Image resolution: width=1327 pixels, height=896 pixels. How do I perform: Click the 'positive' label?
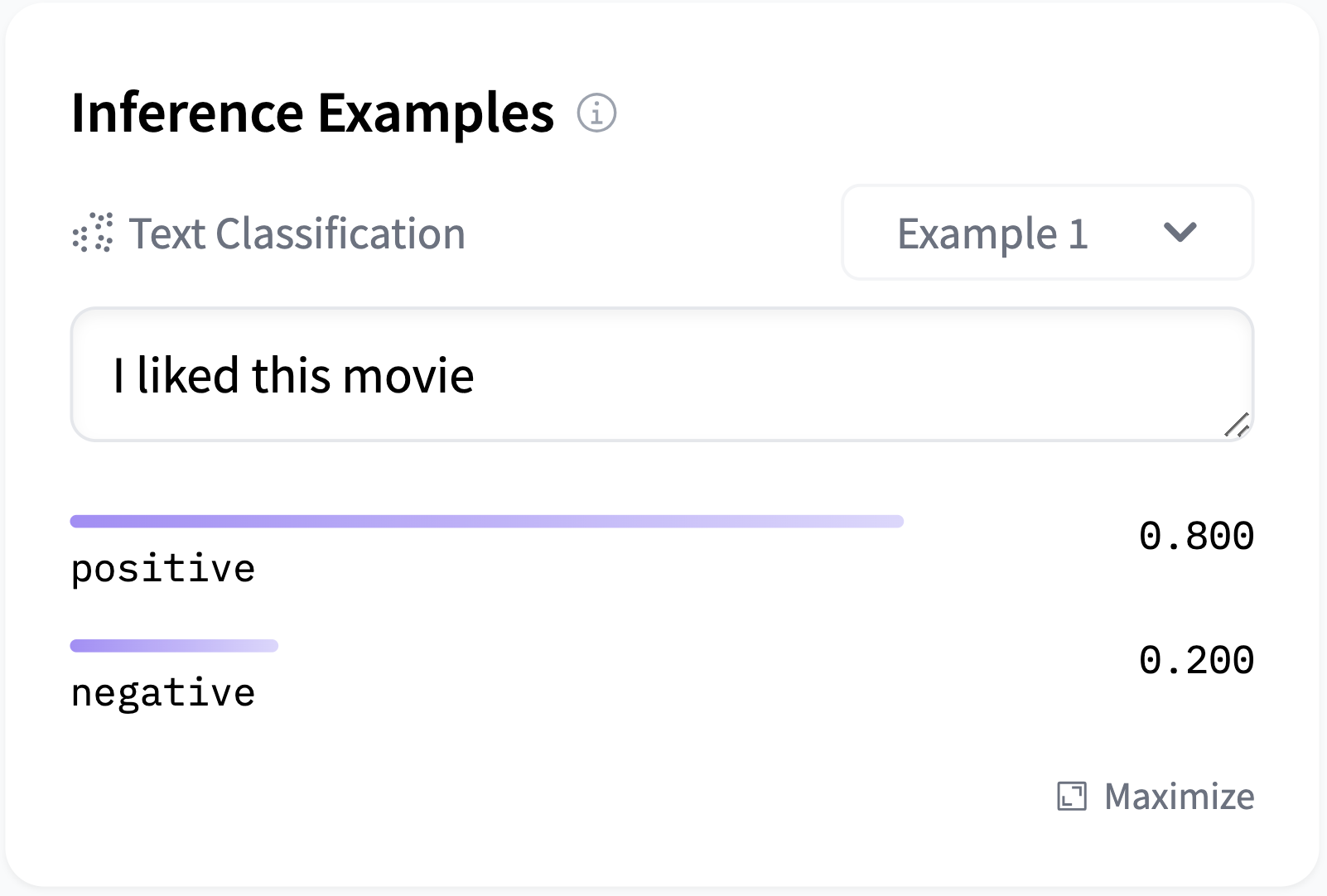click(x=163, y=569)
